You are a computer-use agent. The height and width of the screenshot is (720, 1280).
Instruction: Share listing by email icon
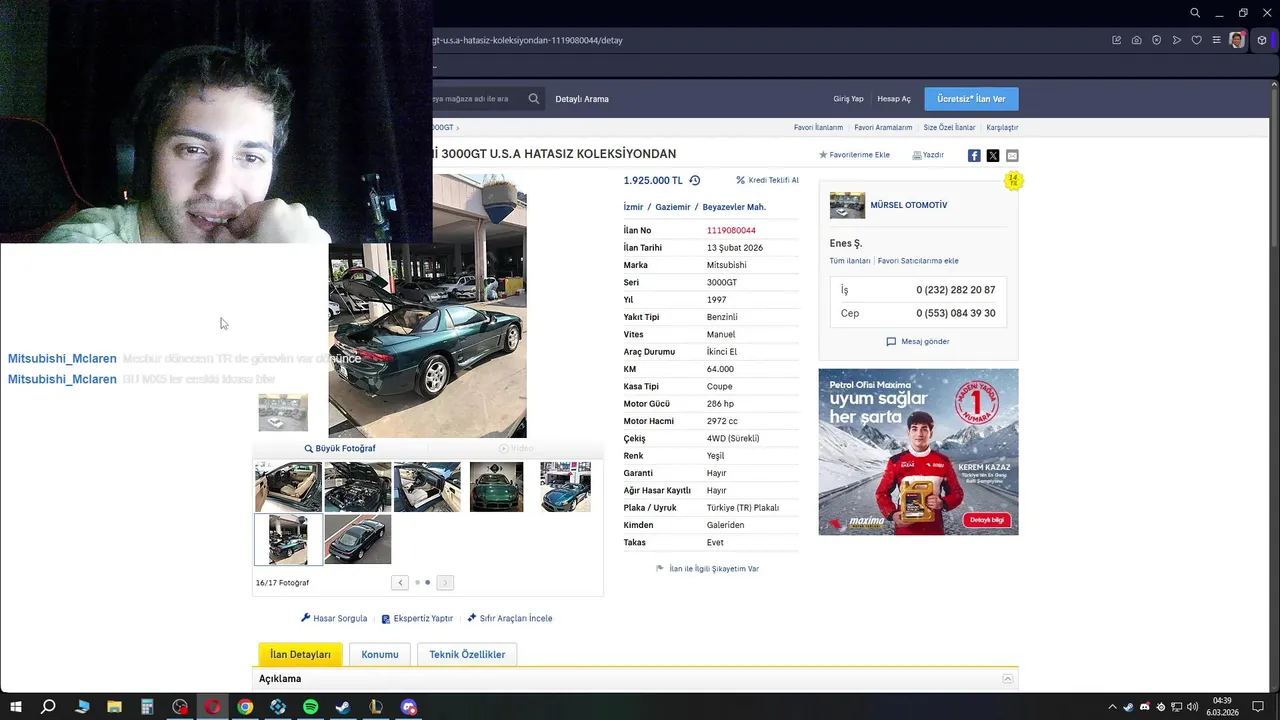pos(1012,155)
